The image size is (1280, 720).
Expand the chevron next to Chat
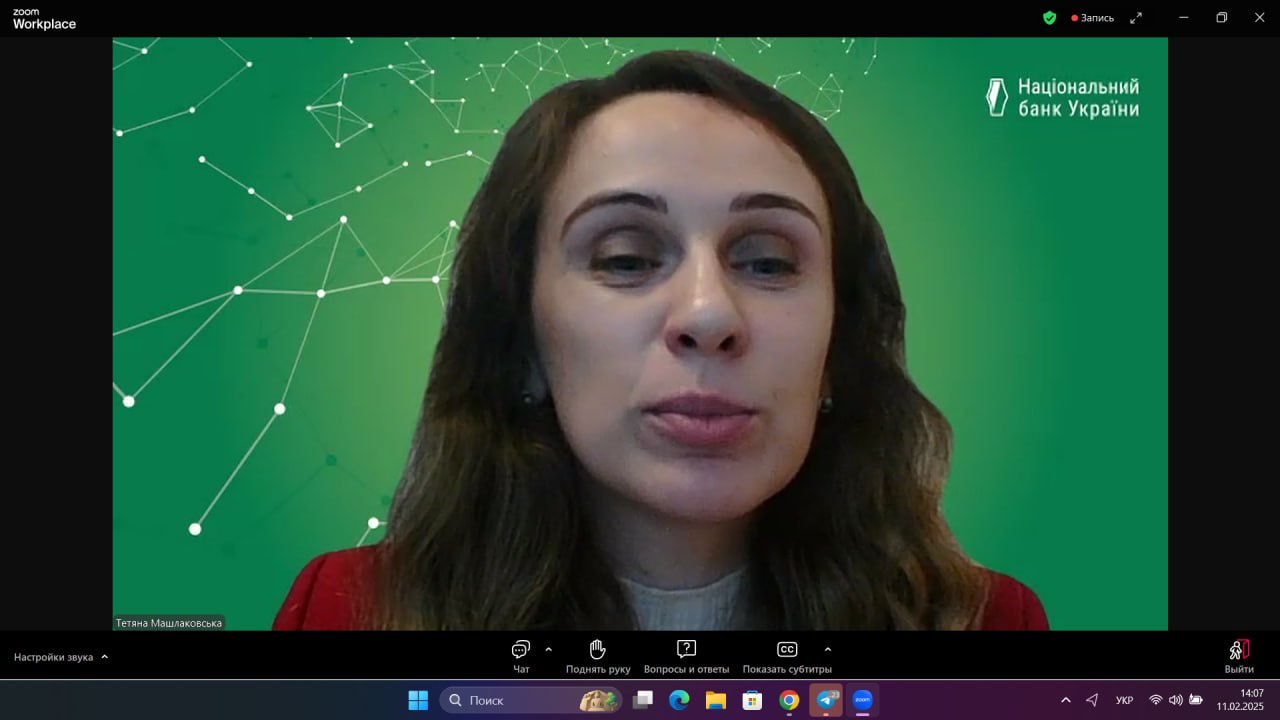(548, 650)
